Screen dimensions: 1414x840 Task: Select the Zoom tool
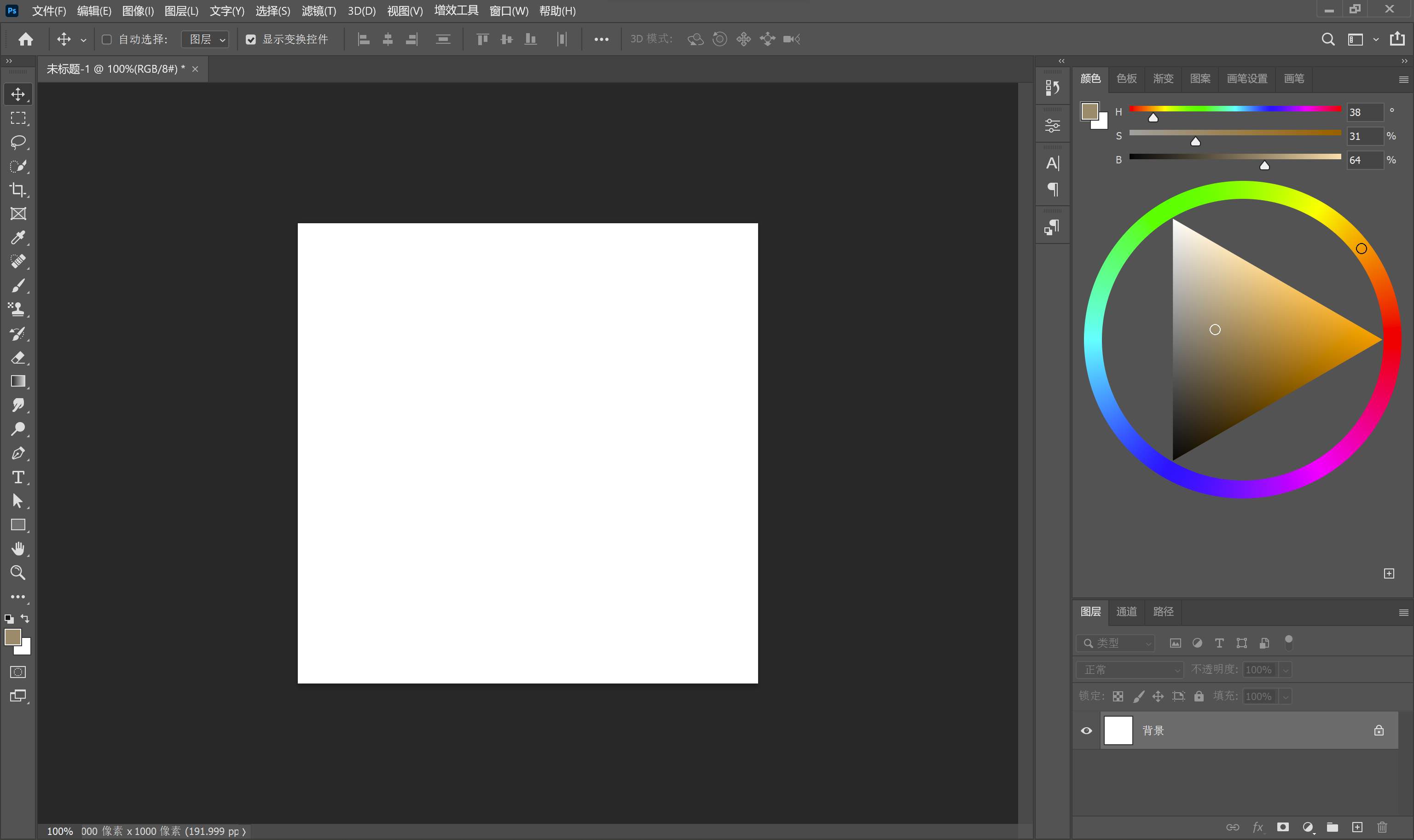point(18,573)
